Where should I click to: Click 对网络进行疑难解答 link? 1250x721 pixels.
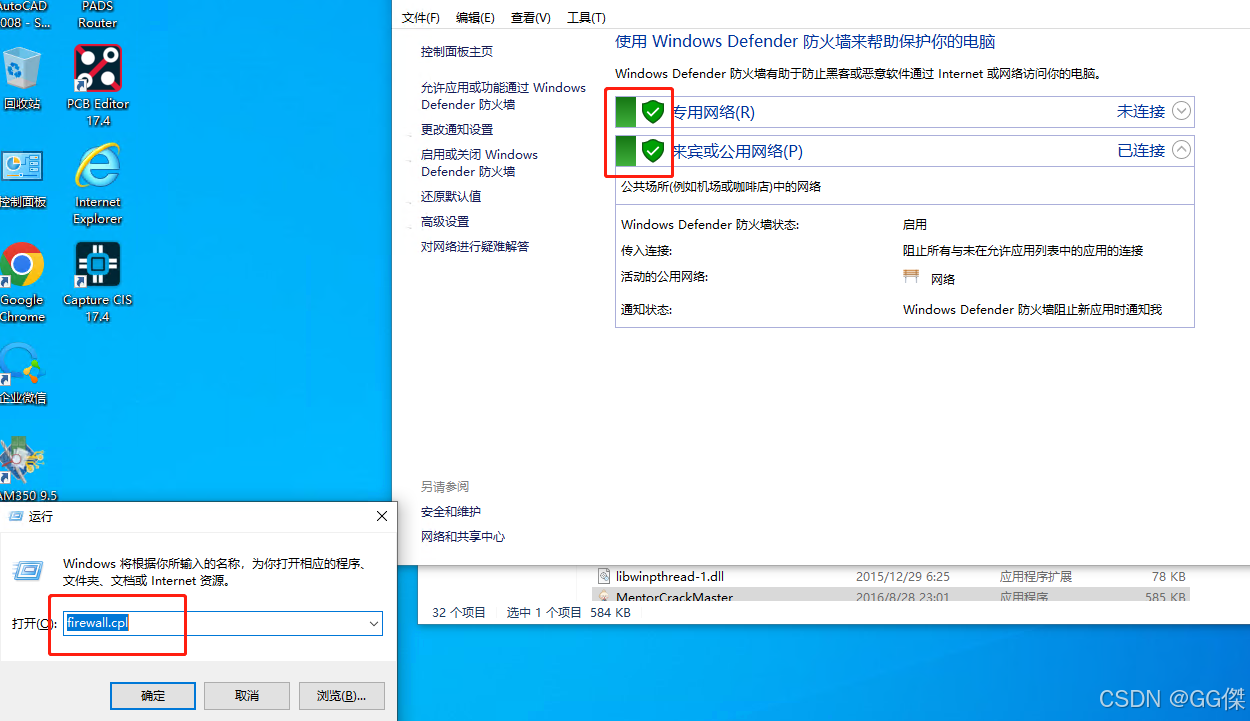(x=475, y=246)
